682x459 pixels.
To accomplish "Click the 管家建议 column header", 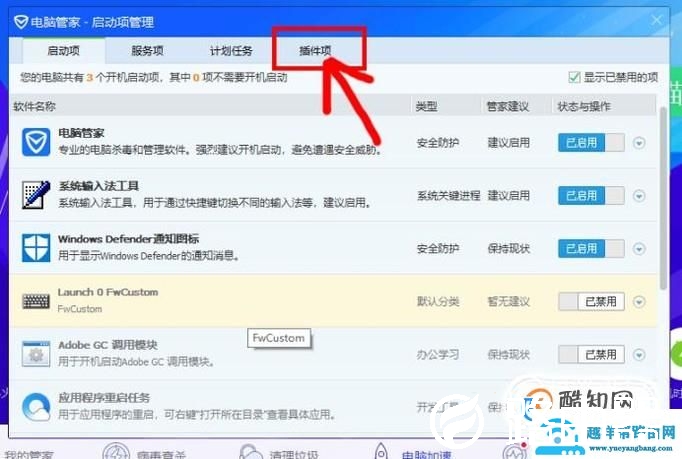I will [x=508, y=107].
